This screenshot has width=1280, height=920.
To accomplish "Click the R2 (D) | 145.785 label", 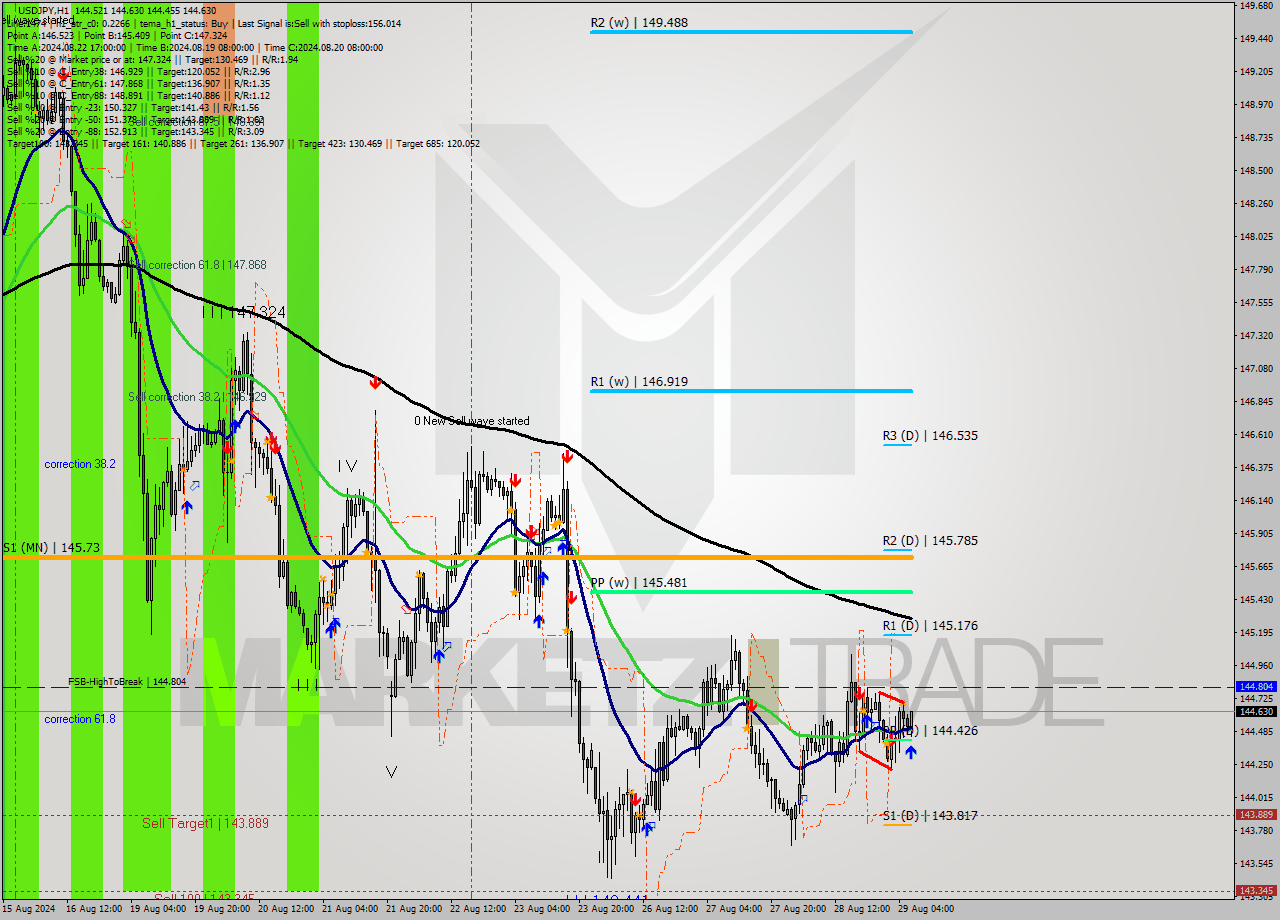I will (x=930, y=540).
